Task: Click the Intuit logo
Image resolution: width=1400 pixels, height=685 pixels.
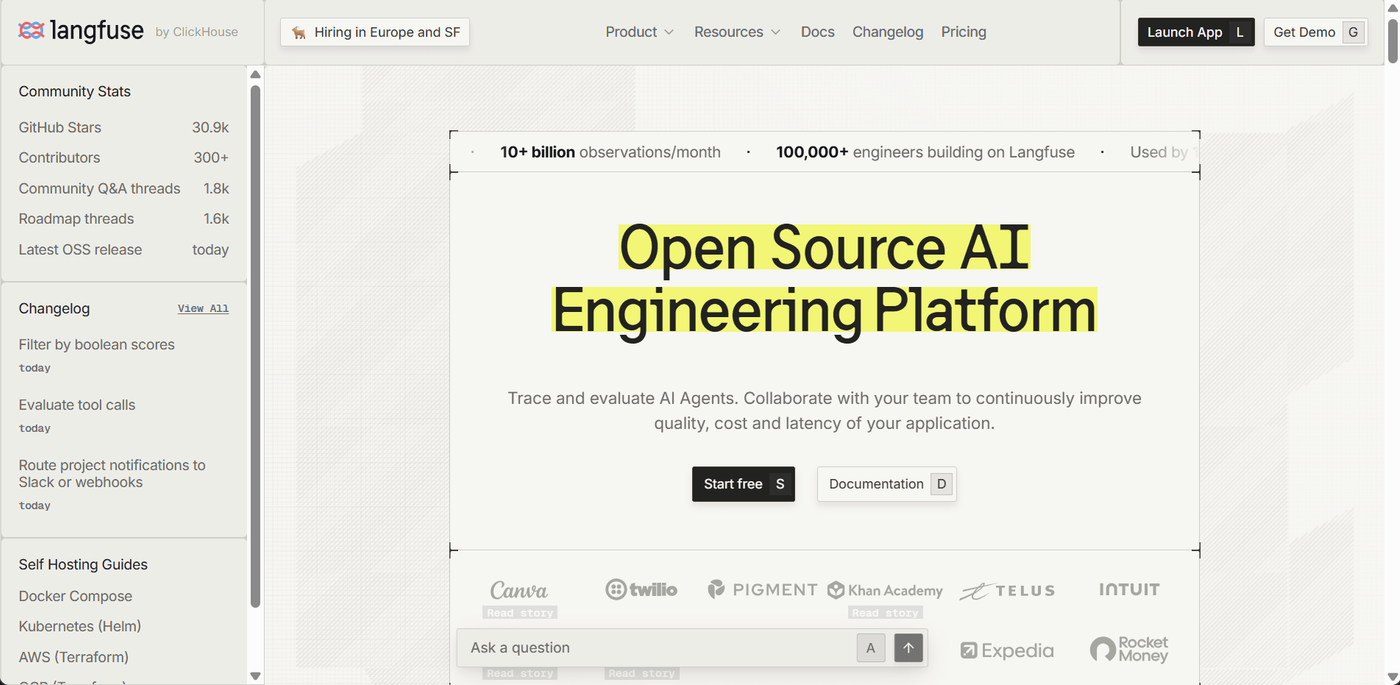Action: 1129,590
